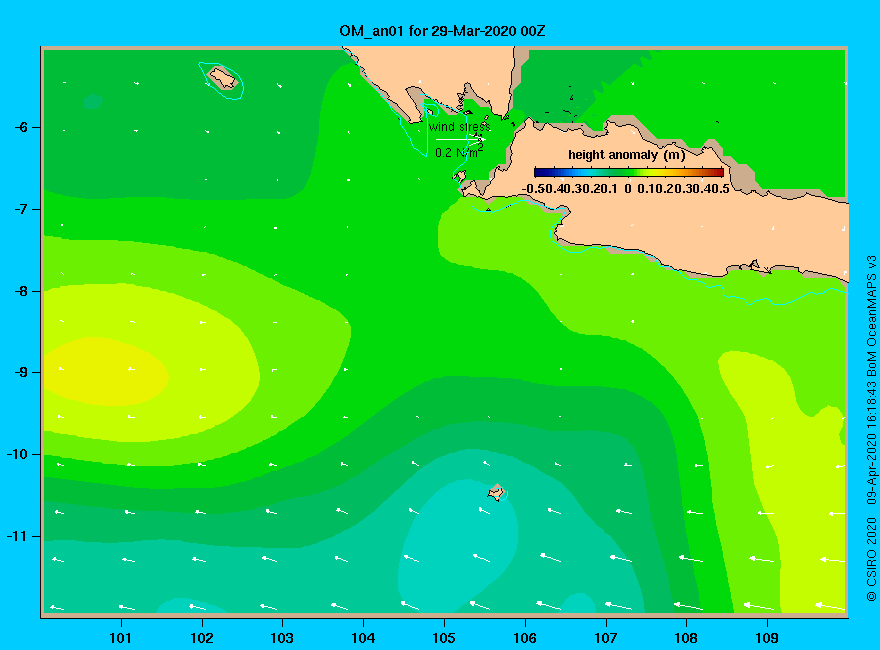Click the longitude label 109
Viewport: 880px width, 650px height.
[767, 638]
